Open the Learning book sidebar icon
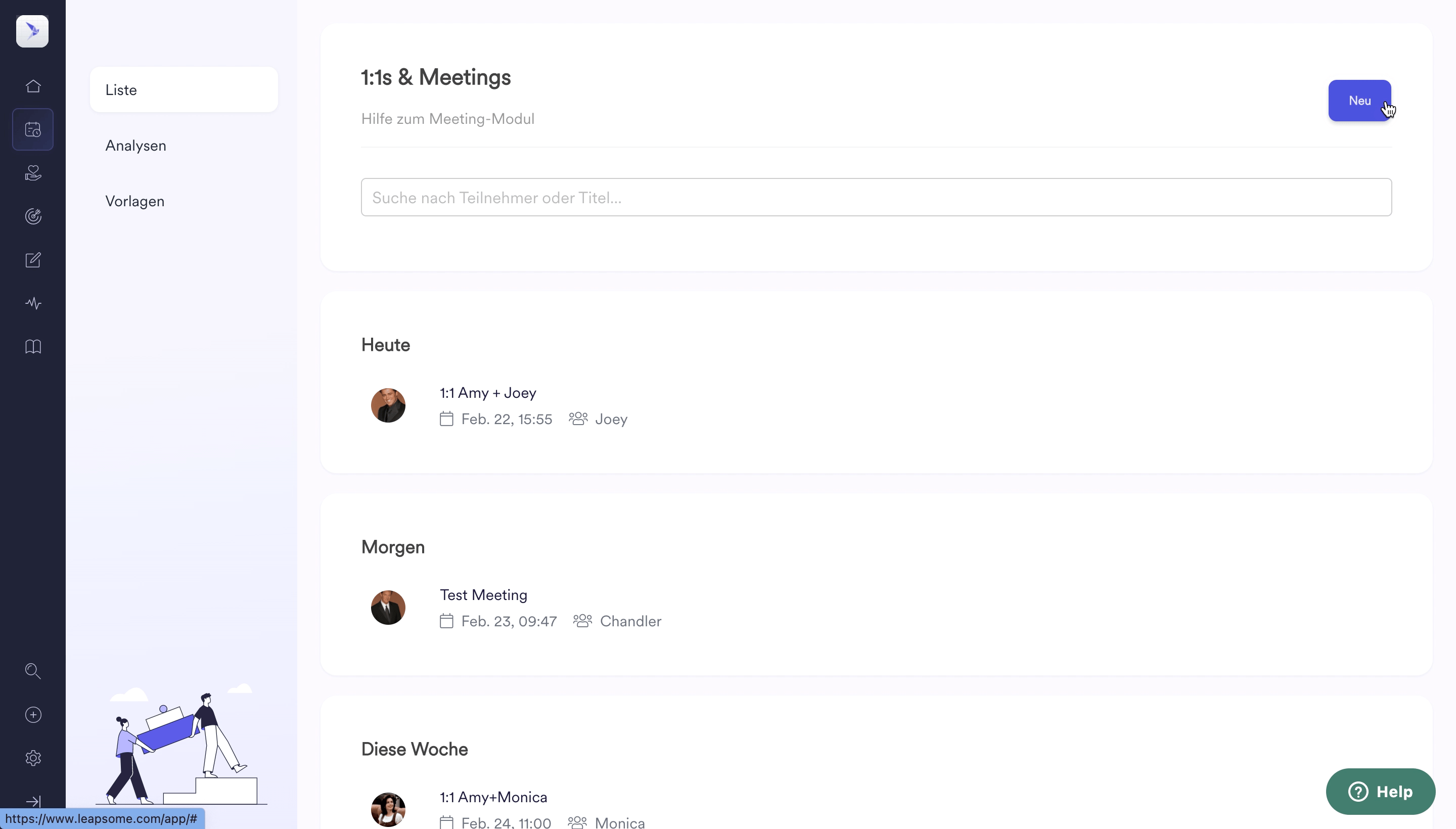The height and width of the screenshot is (829, 1456). [33, 346]
